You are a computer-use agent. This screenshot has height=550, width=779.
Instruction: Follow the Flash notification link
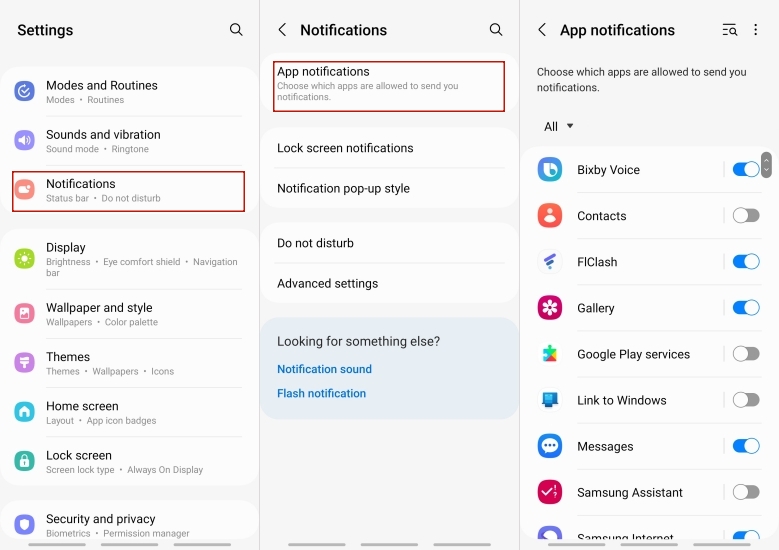321,393
